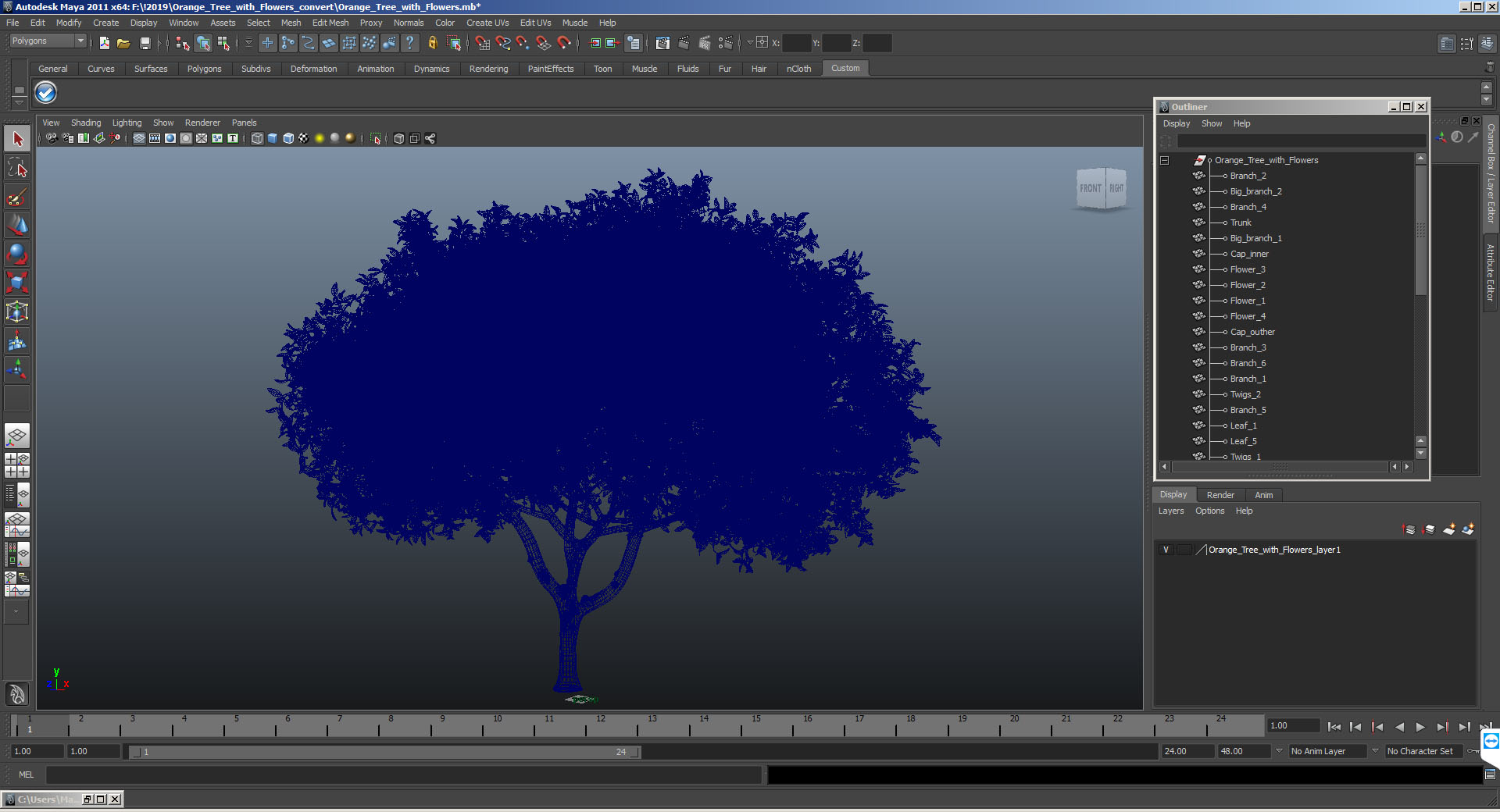Click the Universal Manipulator tool
Image resolution: width=1500 pixels, height=812 pixels.
17,312
